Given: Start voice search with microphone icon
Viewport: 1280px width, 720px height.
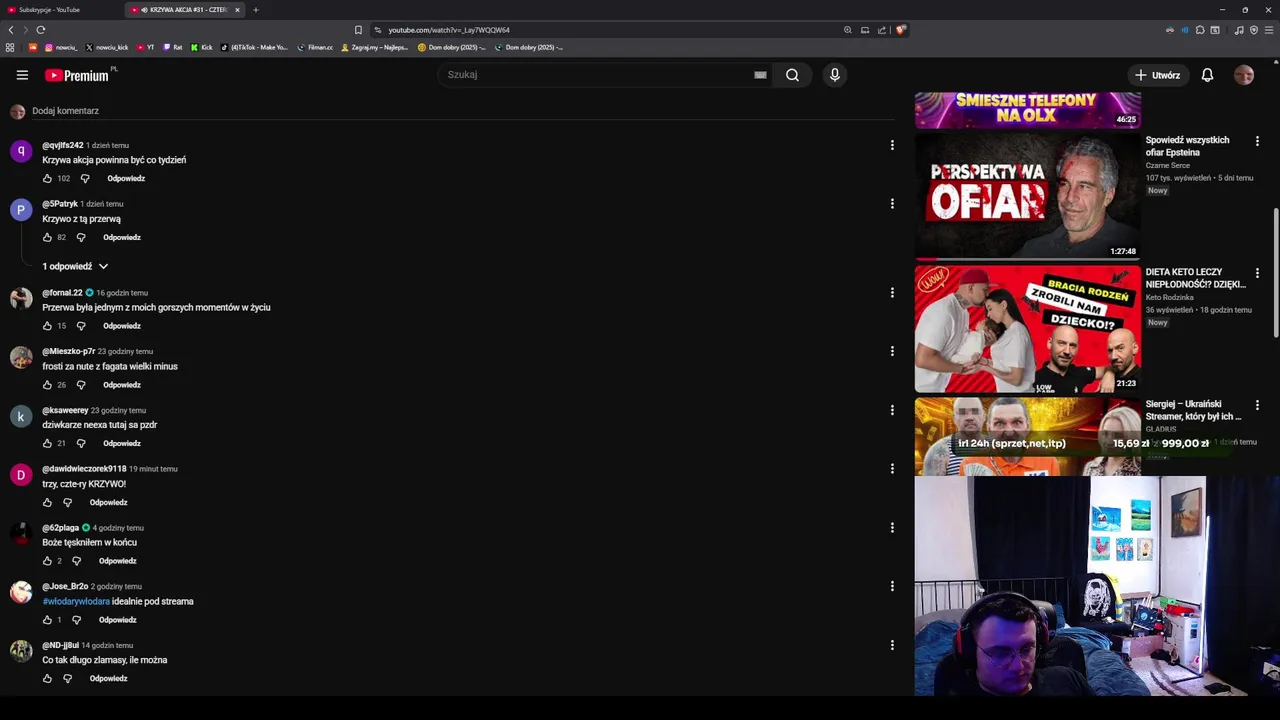Looking at the screenshot, I should tap(835, 75).
